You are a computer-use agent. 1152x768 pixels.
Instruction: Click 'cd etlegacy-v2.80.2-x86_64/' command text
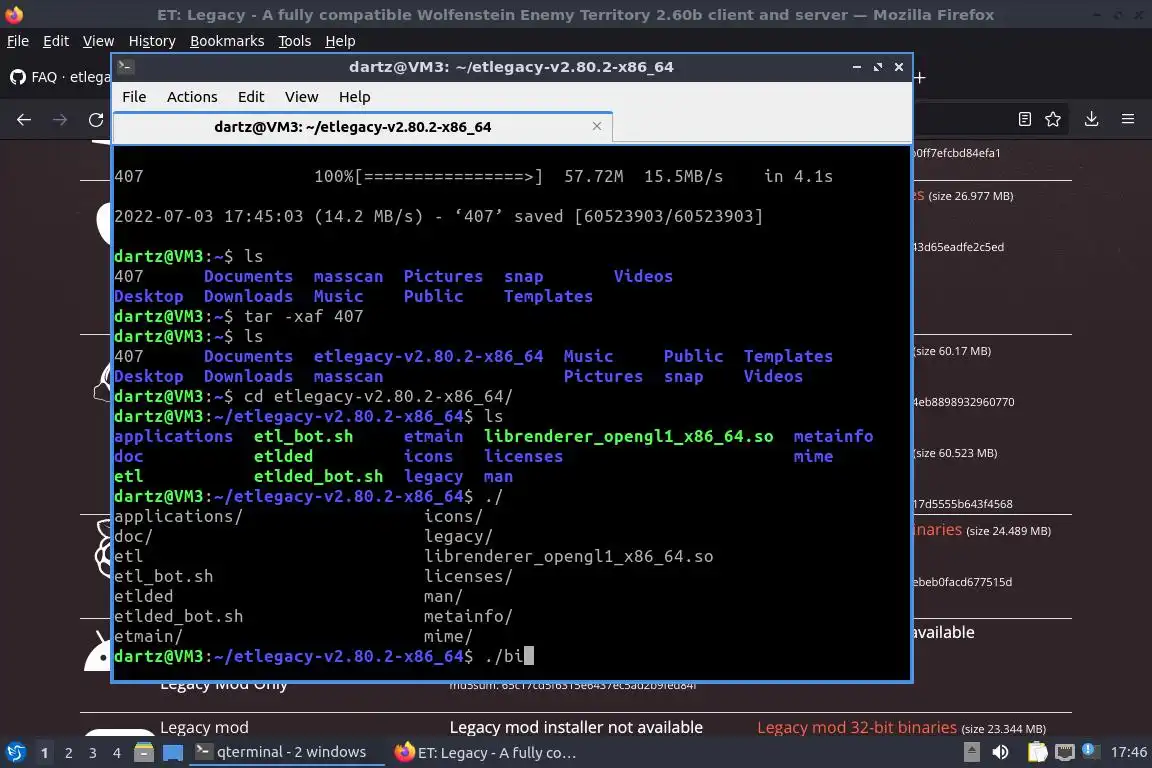click(x=378, y=396)
